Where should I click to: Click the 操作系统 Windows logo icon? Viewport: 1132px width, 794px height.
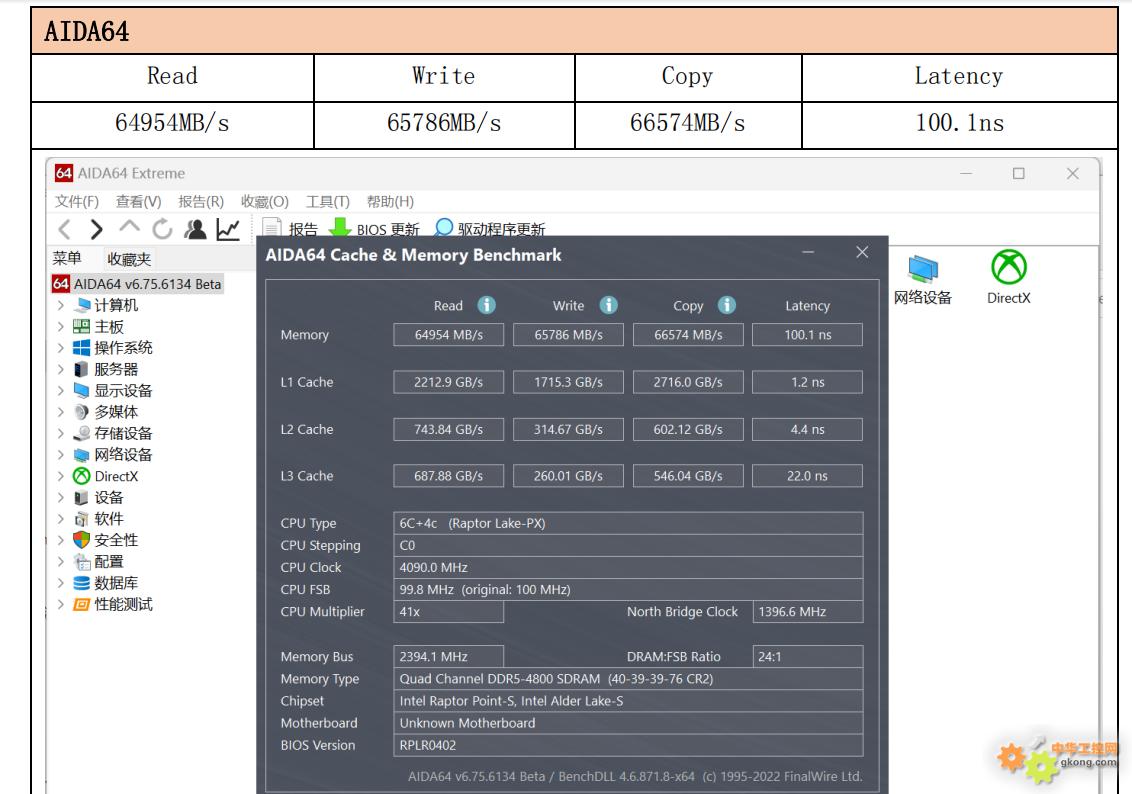pos(82,348)
